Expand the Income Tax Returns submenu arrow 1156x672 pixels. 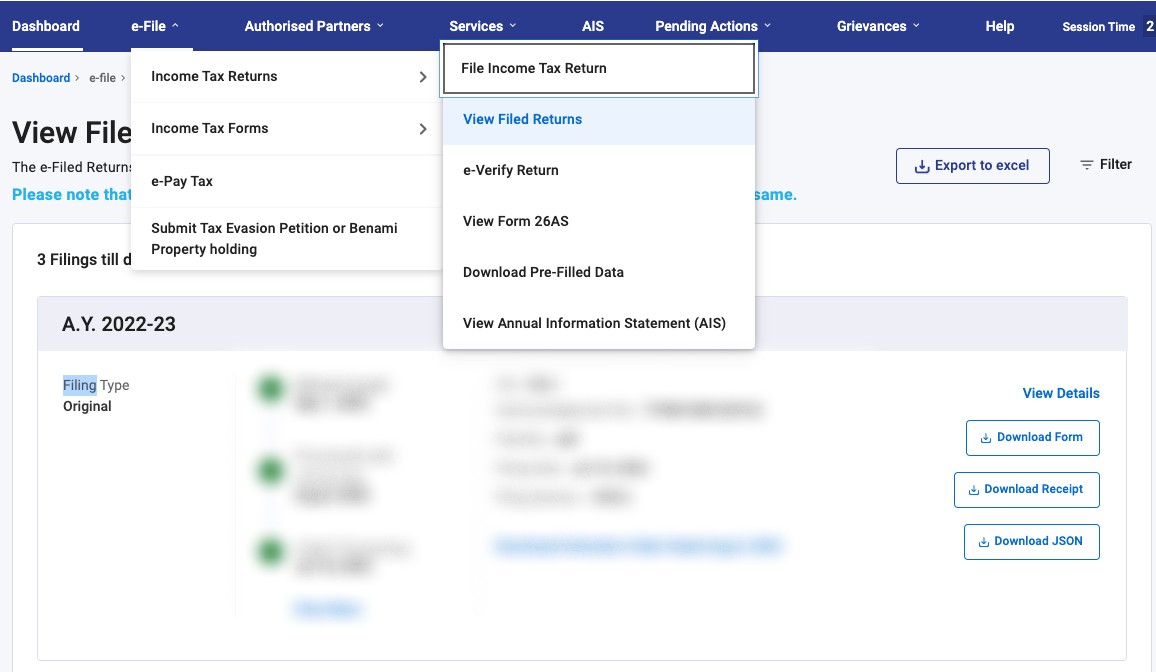point(421,76)
